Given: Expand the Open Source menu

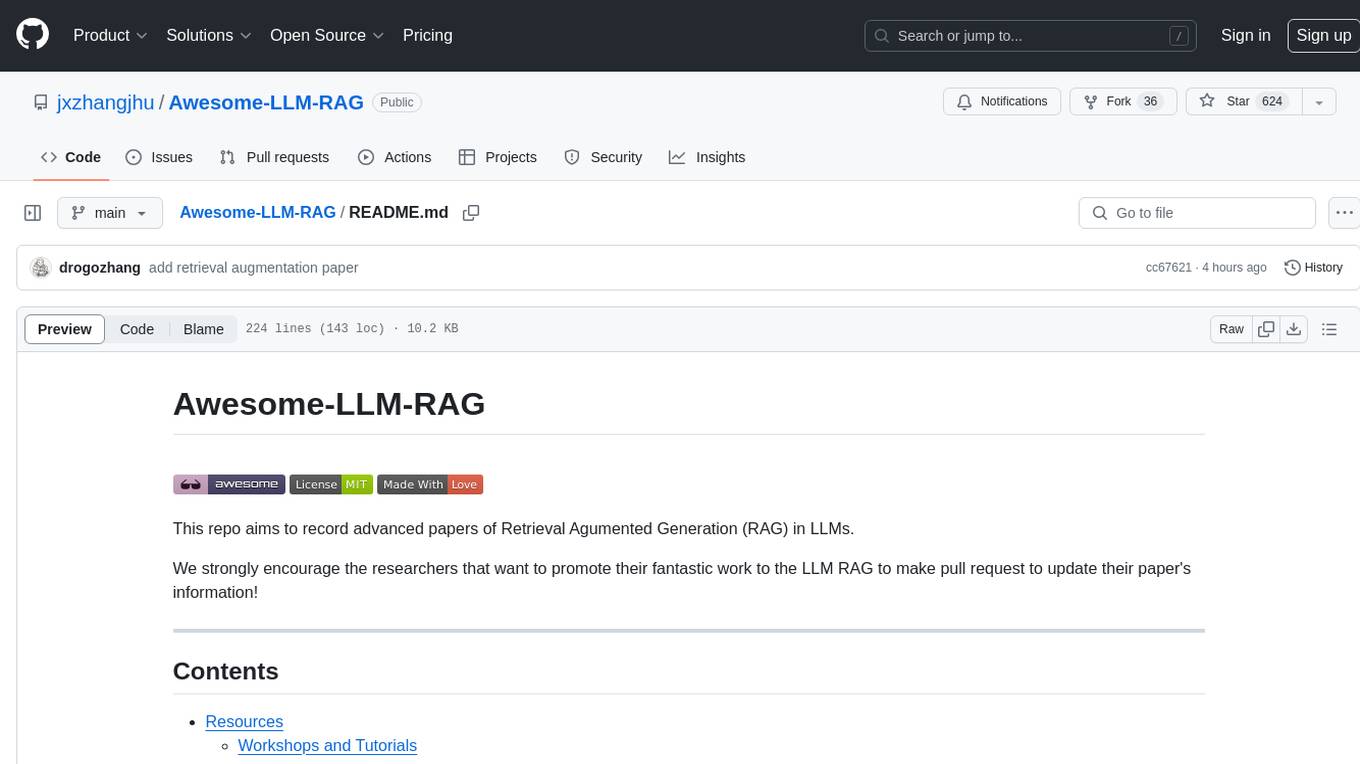Looking at the screenshot, I should point(327,35).
